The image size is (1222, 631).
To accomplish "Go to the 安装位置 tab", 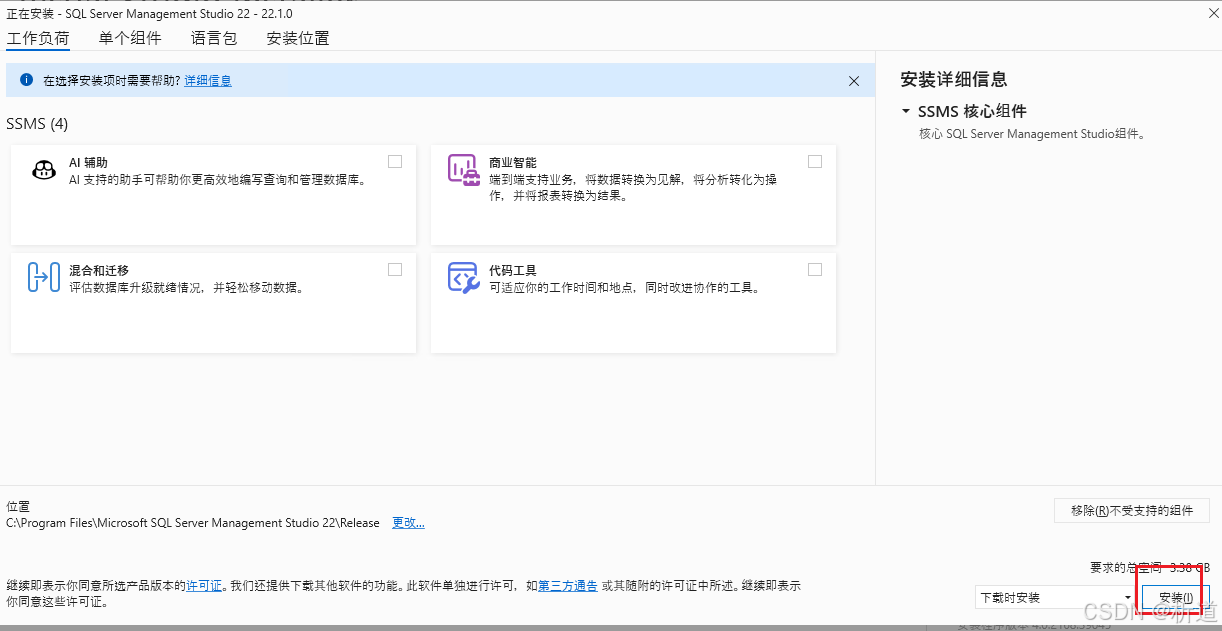I will click(297, 38).
